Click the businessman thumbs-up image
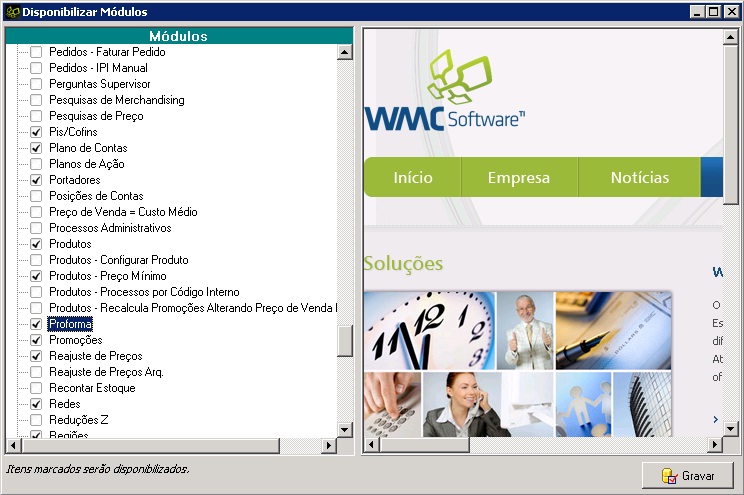 pyautogui.click(x=525, y=330)
